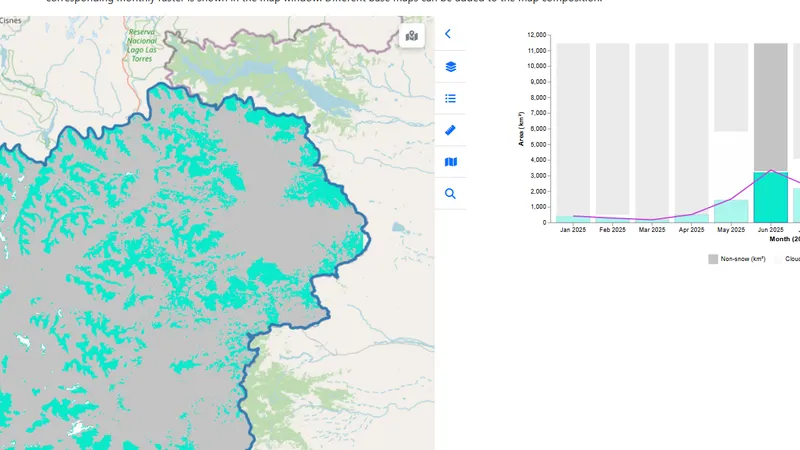This screenshot has height=450, width=800.
Task: Open the Layers panel icon
Action: [x=450, y=66]
